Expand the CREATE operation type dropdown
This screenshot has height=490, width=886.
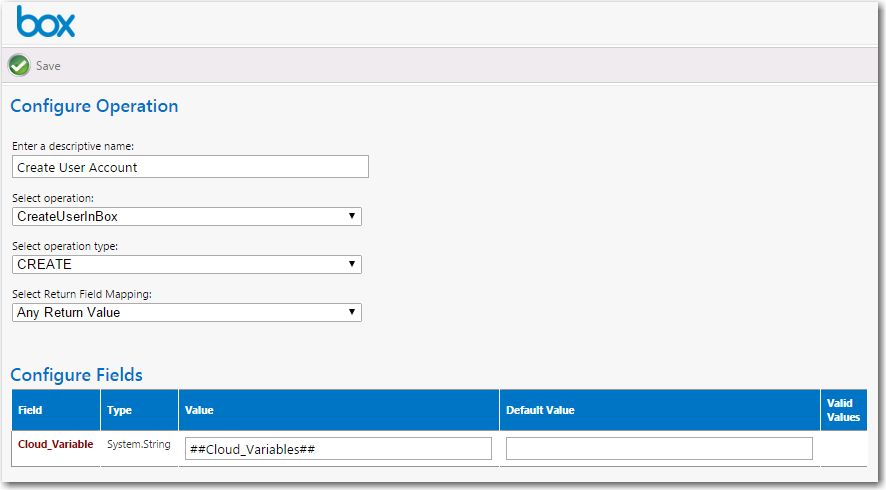pyautogui.click(x=187, y=264)
